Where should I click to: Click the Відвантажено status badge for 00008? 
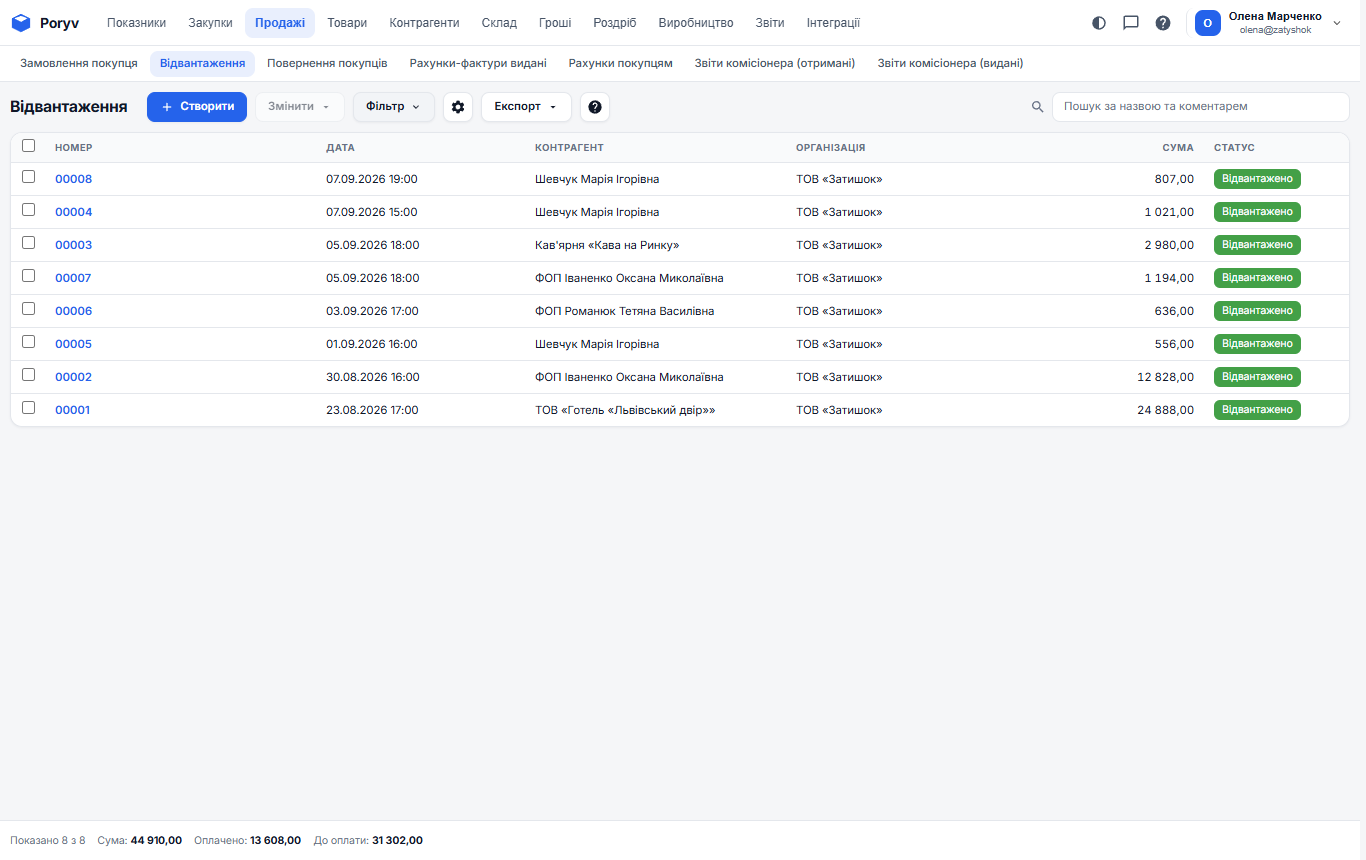coord(1257,179)
